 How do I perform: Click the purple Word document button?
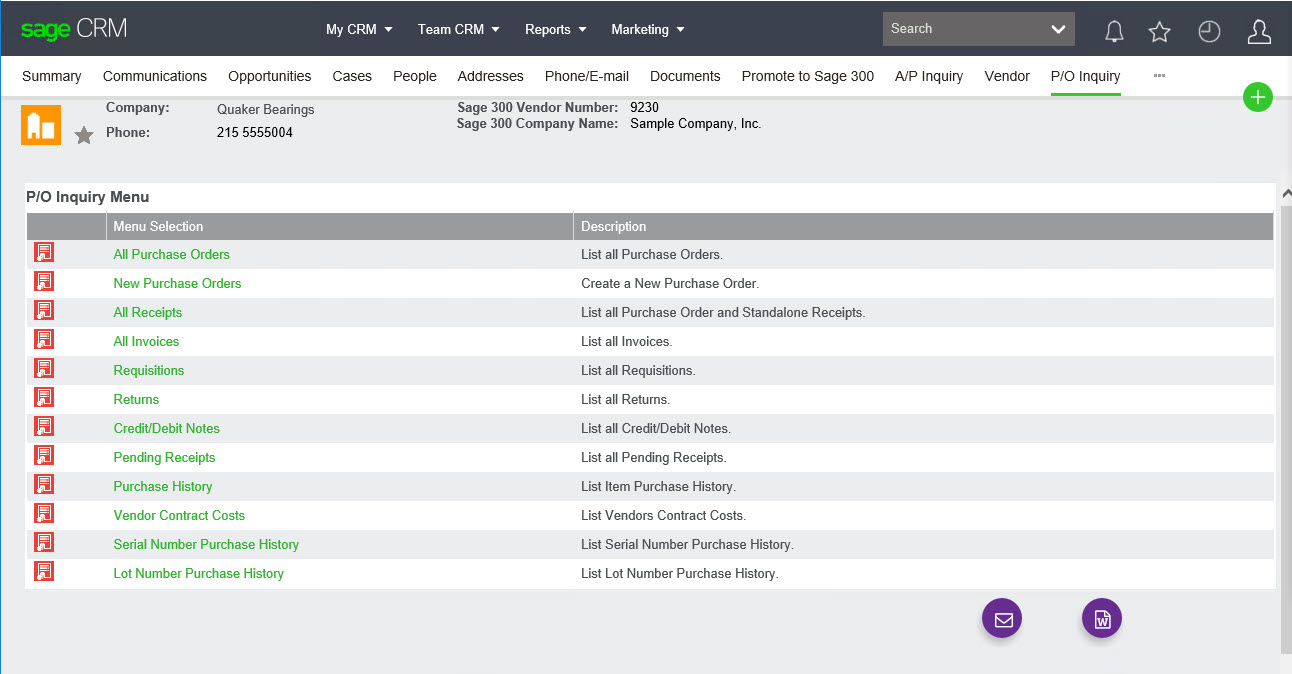(1102, 619)
